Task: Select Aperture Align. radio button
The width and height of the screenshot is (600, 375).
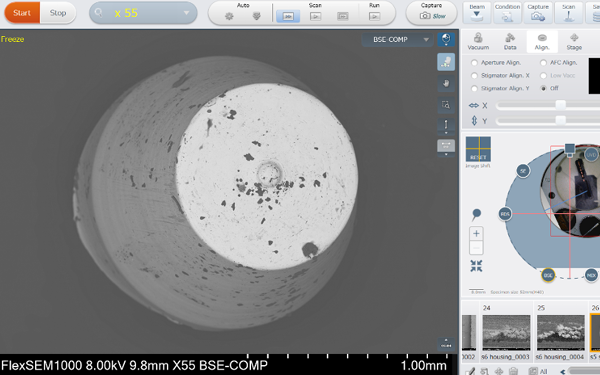Action: tap(474, 62)
